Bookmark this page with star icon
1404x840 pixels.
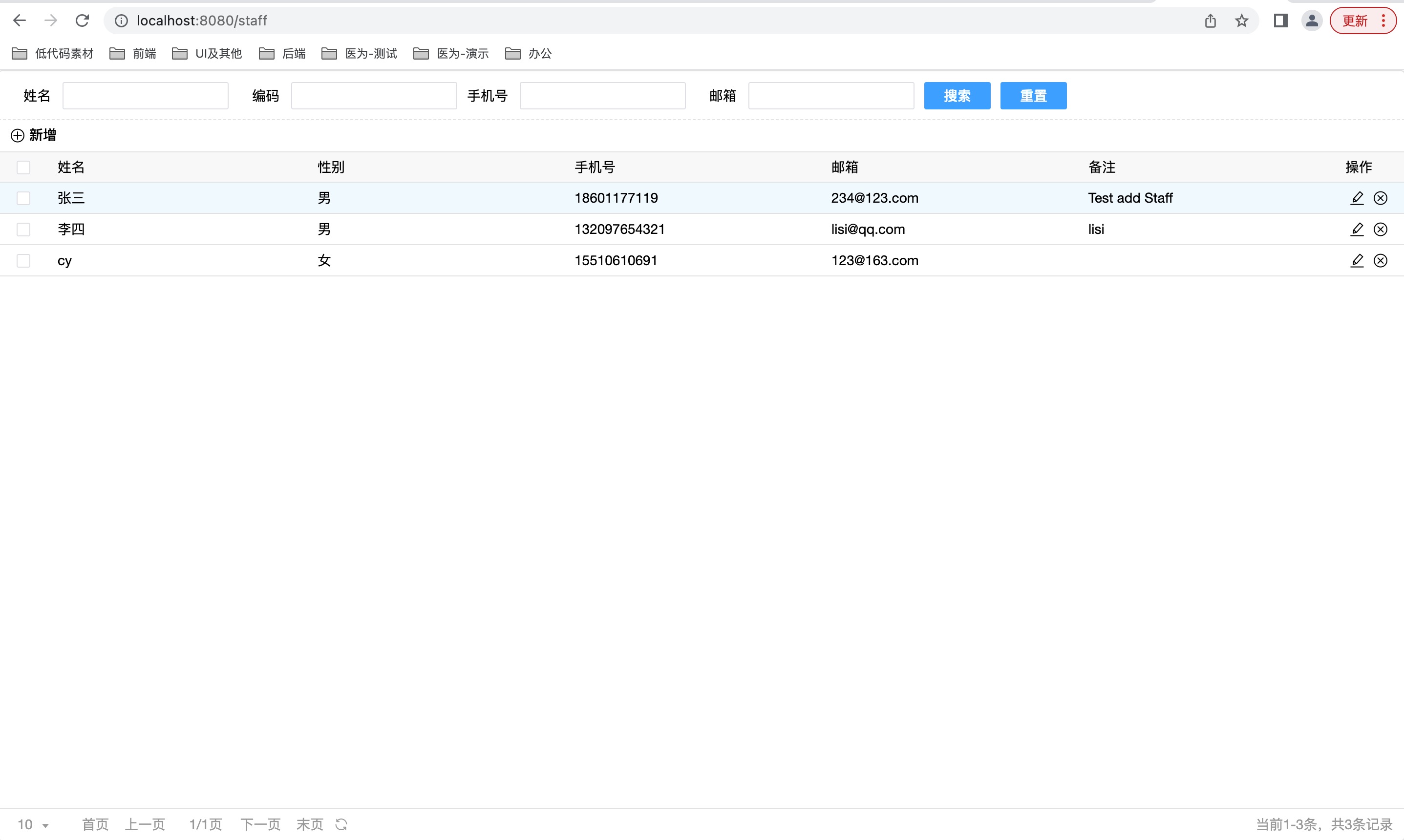pyautogui.click(x=1241, y=21)
